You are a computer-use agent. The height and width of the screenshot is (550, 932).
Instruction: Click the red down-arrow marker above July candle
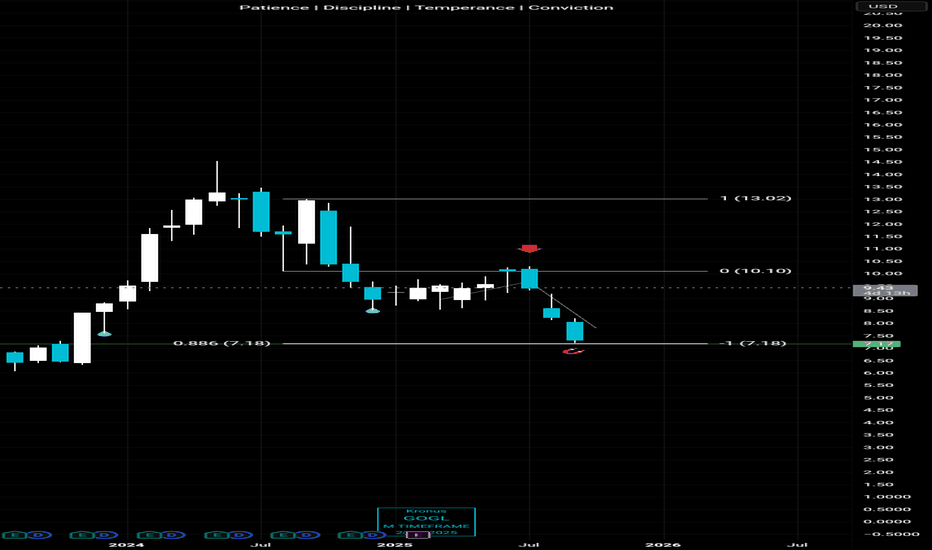(529, 249)
